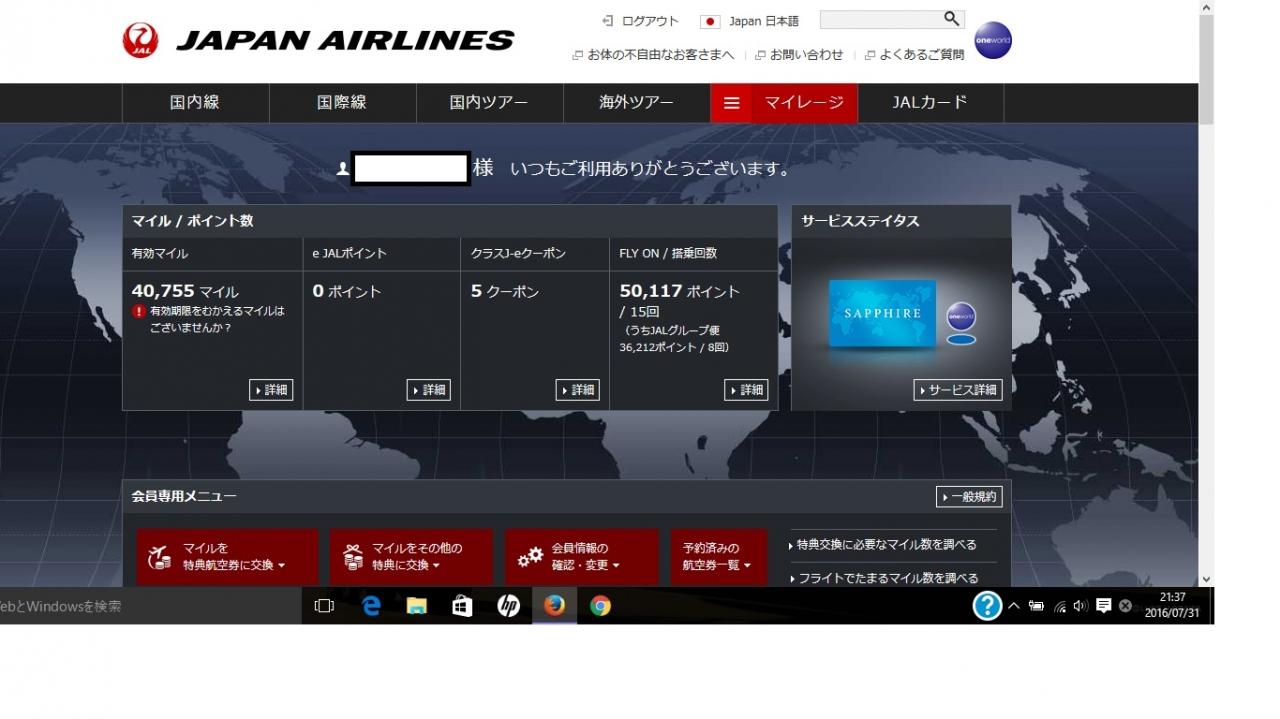Launch Google Chrome from the taskbar

(600, 606)
